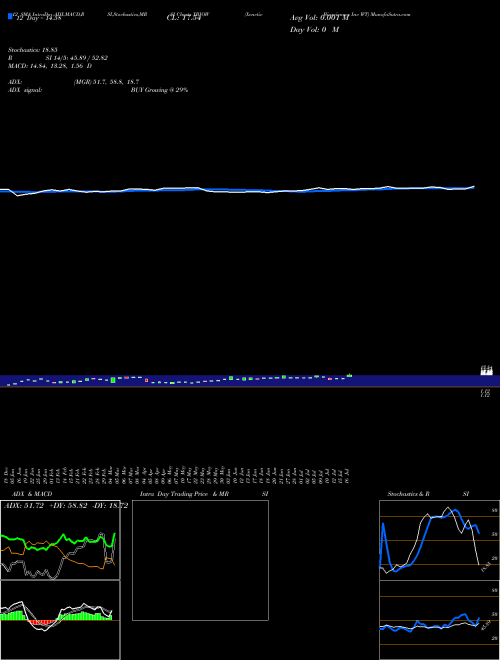
Task: Click the last green candle on volume strip
Action: (x=349, y=375)
